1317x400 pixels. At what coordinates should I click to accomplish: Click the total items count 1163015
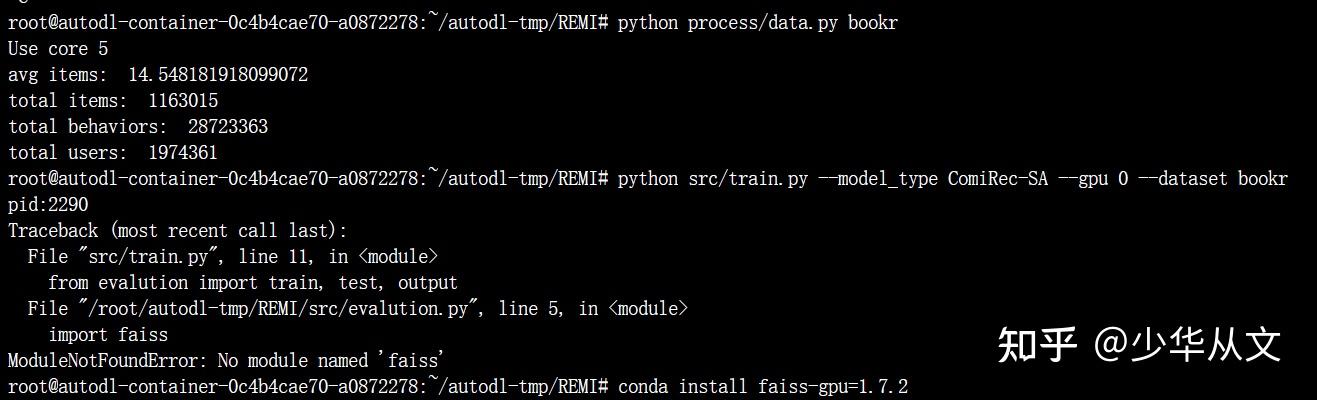coord(183,100)
